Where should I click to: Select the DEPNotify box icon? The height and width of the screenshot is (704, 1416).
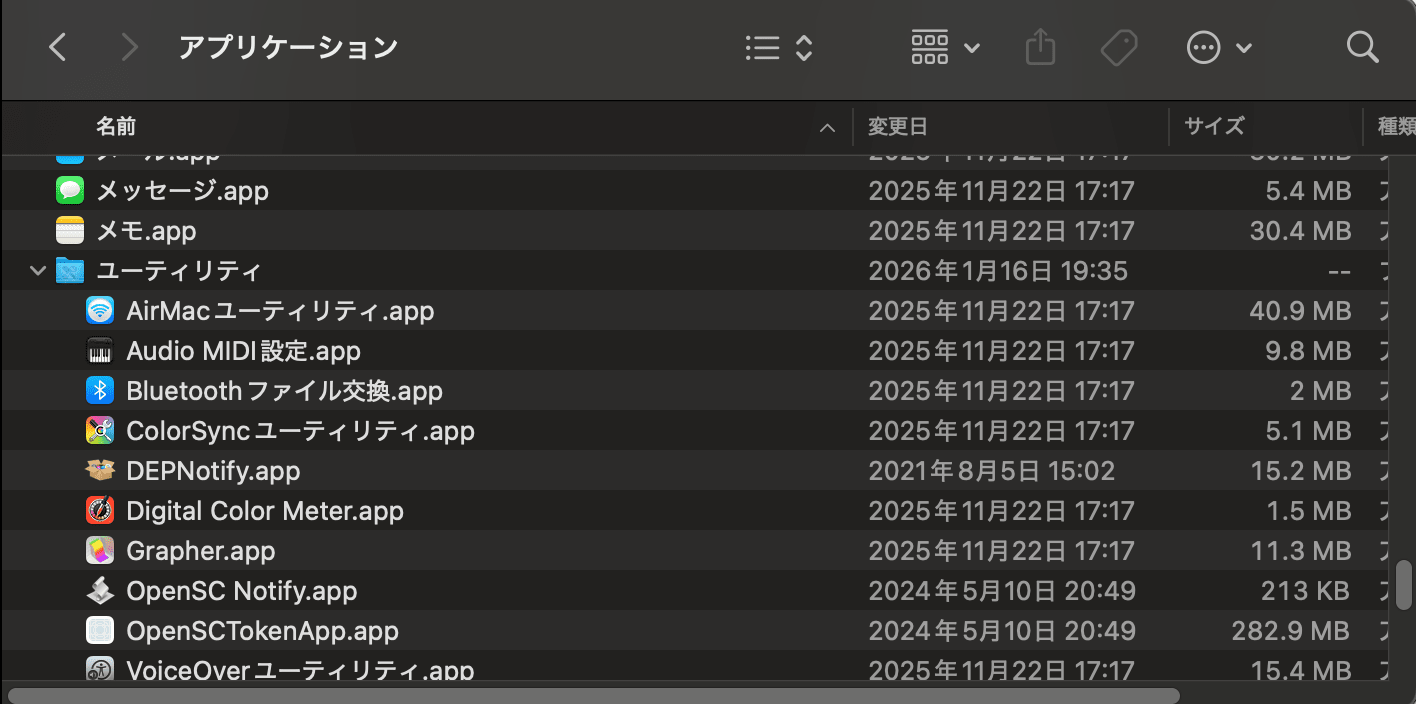click(100, 470)
